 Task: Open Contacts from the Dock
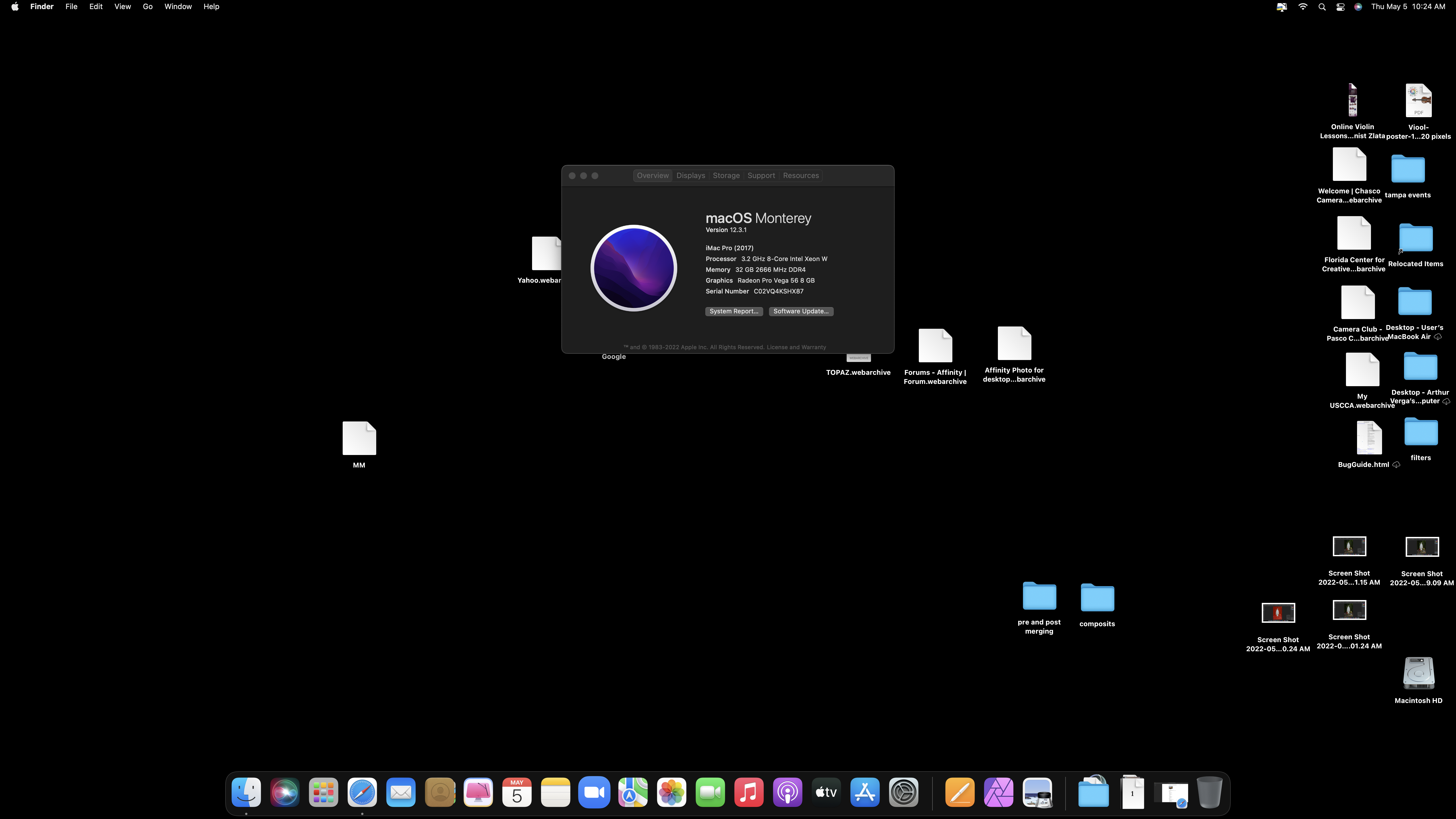(440, 793)
